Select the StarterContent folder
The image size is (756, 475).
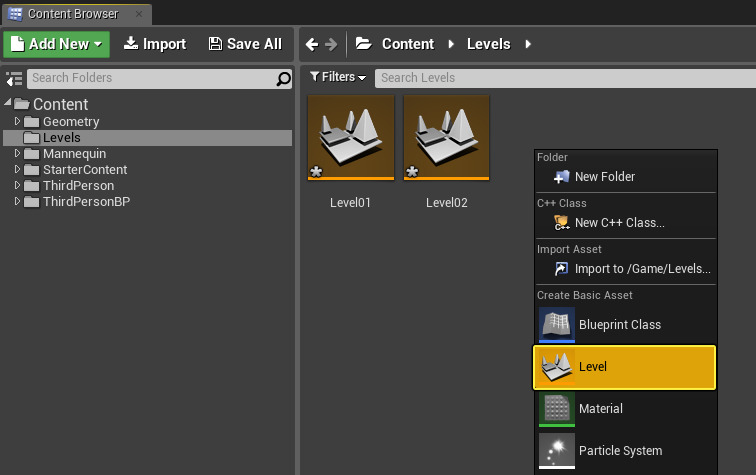[x=85, y=170]
